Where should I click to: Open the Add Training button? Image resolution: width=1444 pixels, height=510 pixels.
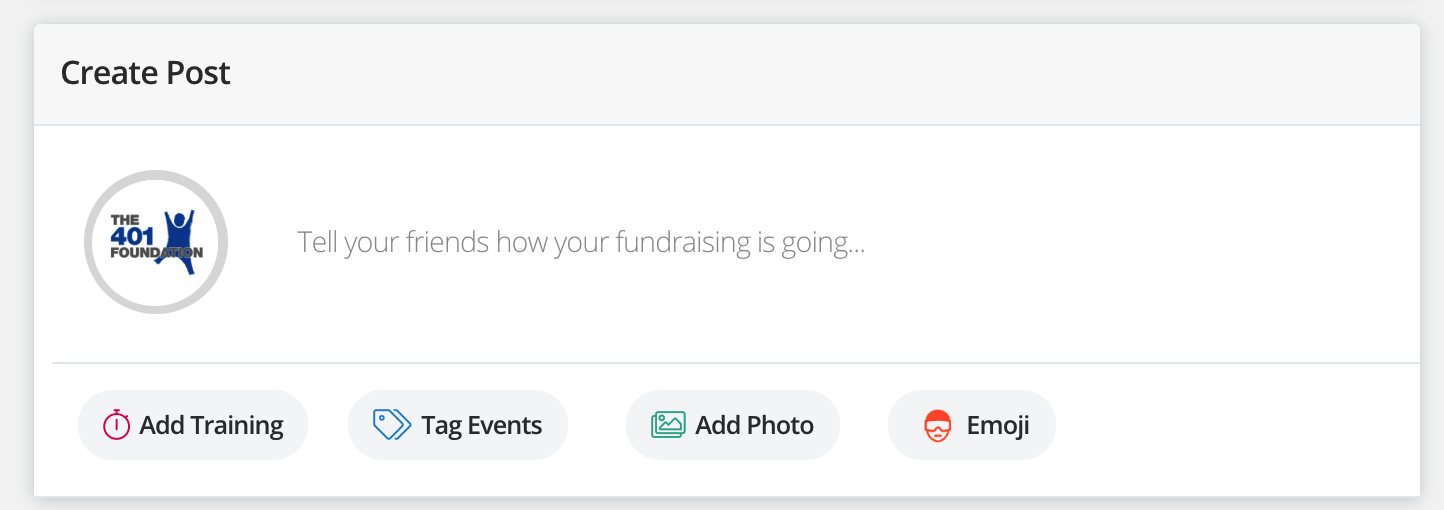pos(193,425)
